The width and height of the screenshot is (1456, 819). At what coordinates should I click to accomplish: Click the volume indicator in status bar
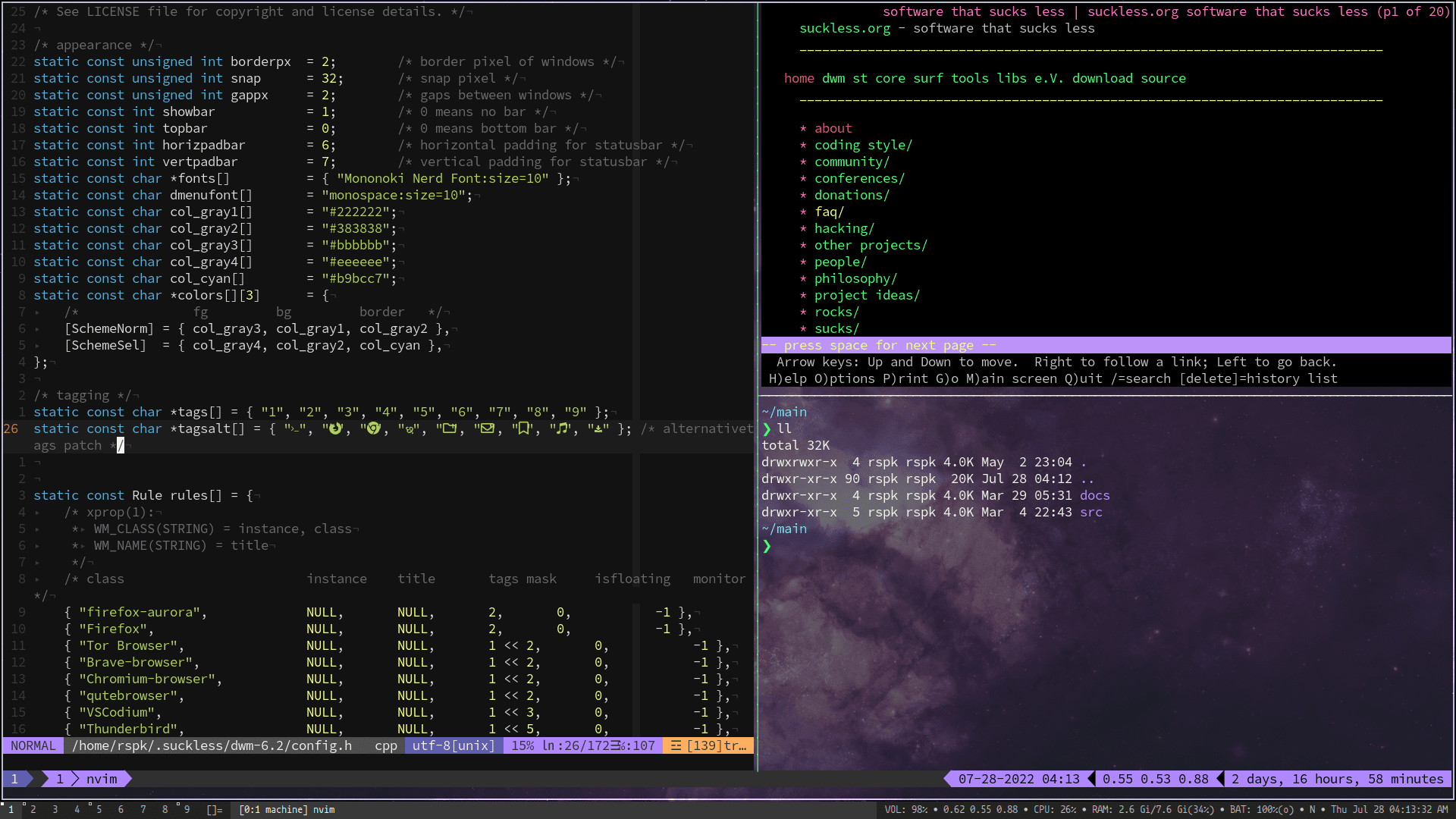coord(905,810)
